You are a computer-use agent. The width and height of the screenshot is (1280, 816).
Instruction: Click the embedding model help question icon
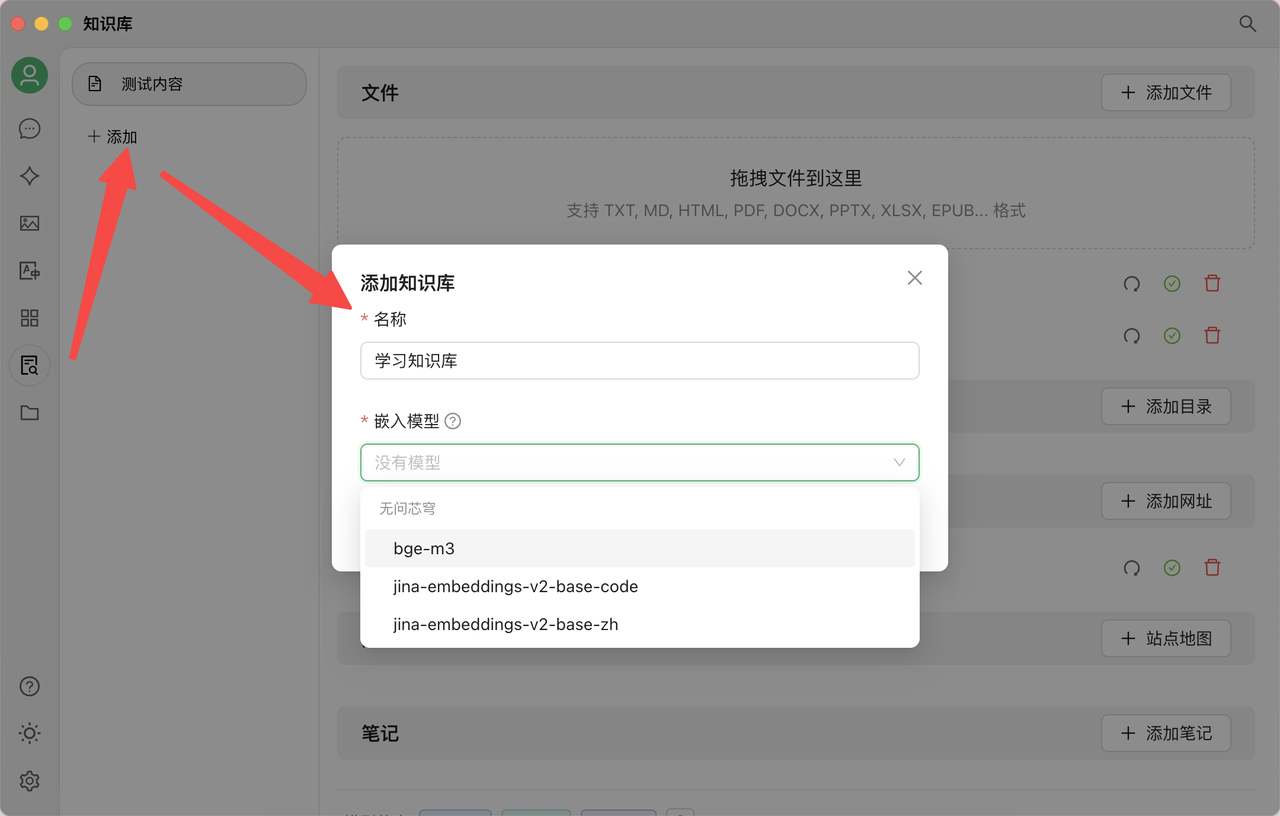click(453, 421)
